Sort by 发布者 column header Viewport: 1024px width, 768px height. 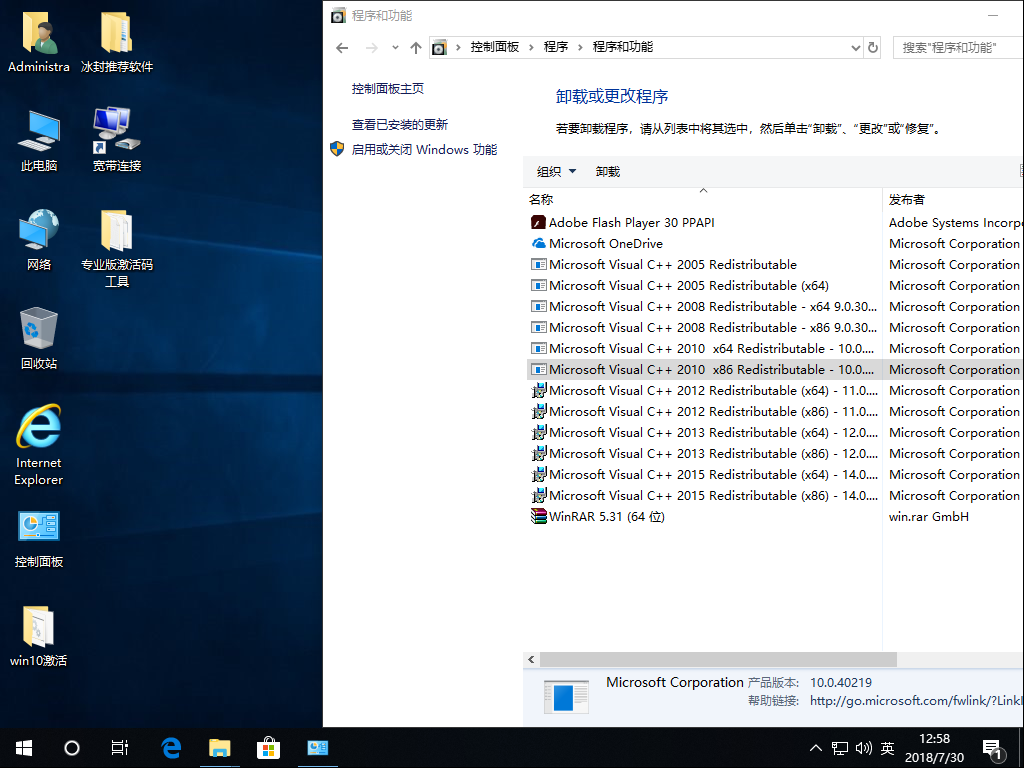953,199
